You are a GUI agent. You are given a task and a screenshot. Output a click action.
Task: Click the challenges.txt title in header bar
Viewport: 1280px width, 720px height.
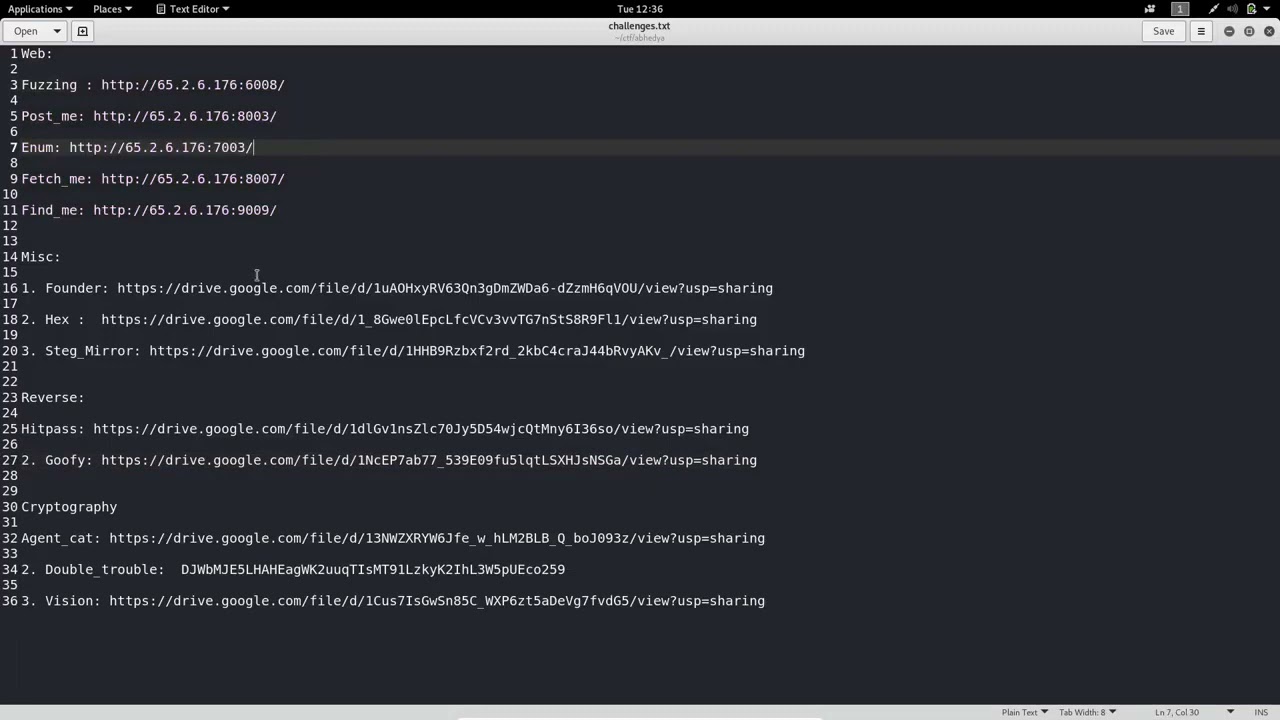coord(639,26)
